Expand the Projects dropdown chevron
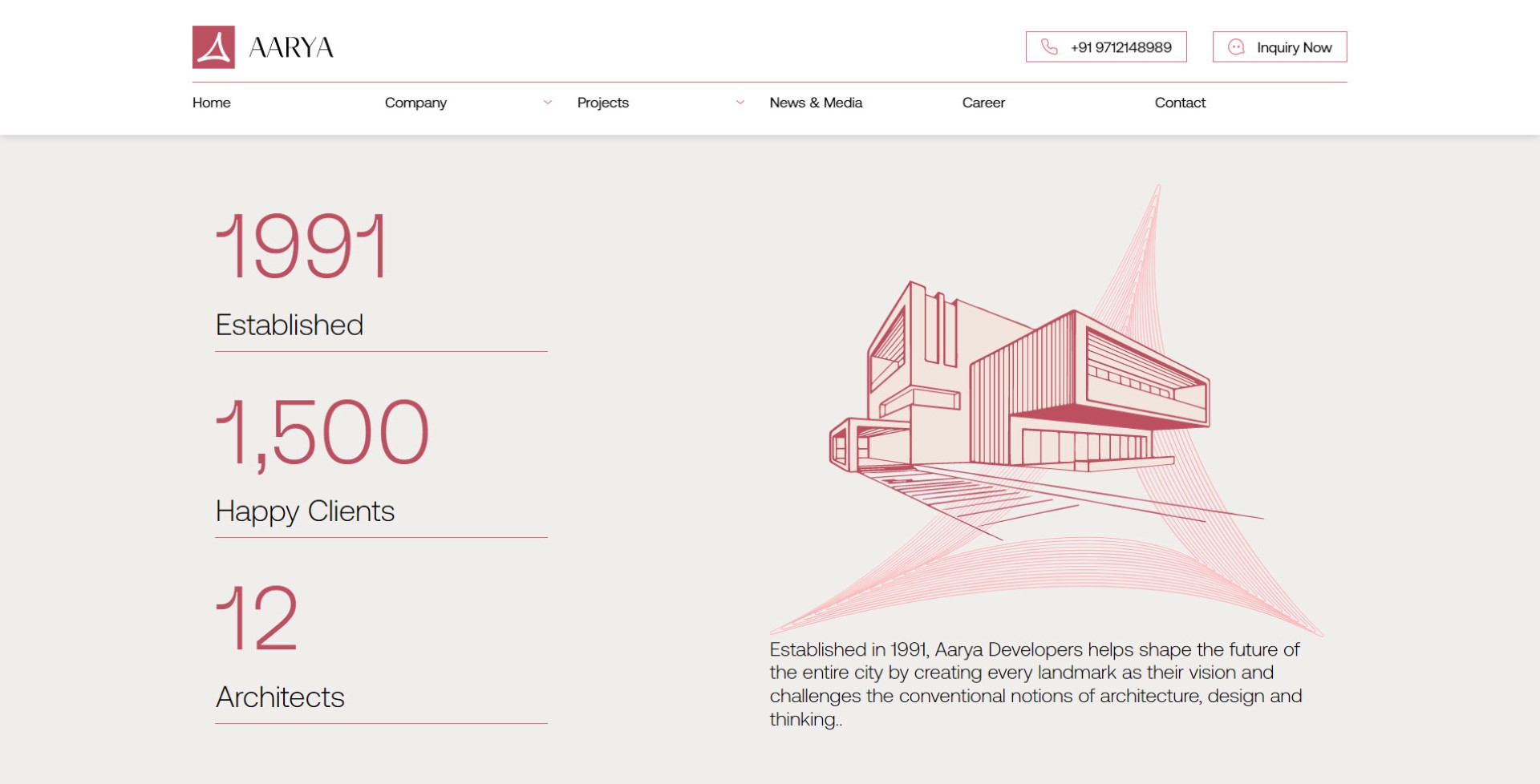This screenshot has height=784, width=1540. pyautogui.click(x=740, y=103)
